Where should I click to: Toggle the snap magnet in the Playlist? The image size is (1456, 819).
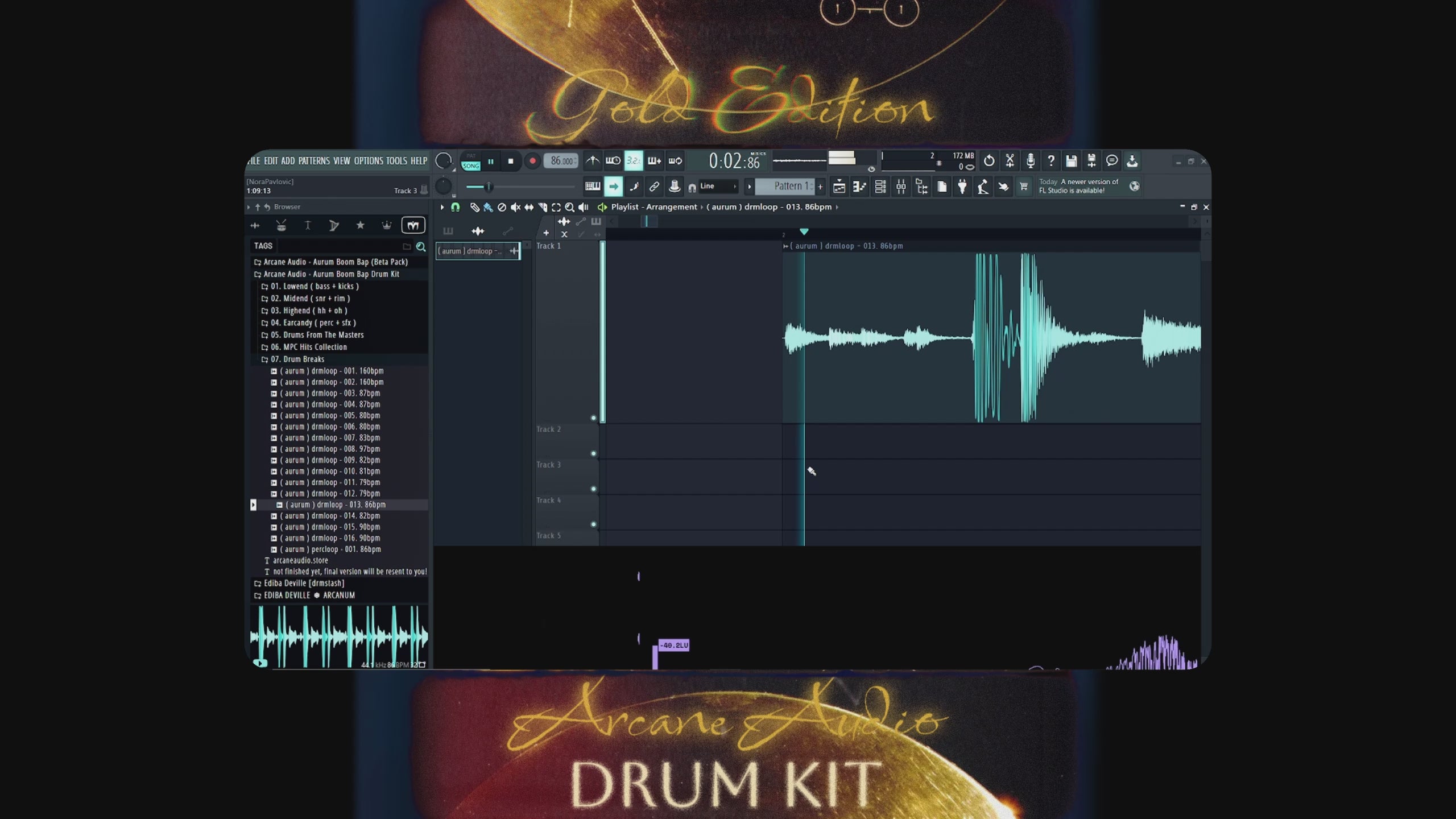click(x=455, y=207)
